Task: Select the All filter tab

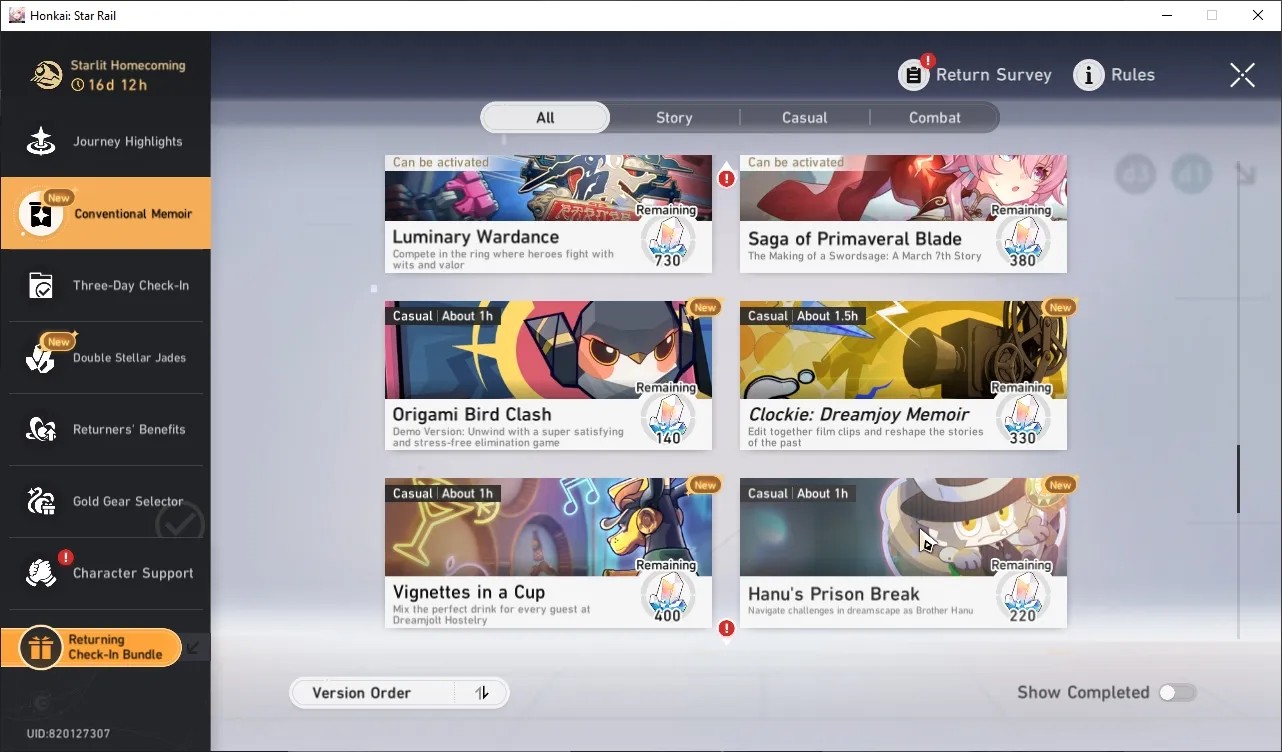Action: point(545,118)
